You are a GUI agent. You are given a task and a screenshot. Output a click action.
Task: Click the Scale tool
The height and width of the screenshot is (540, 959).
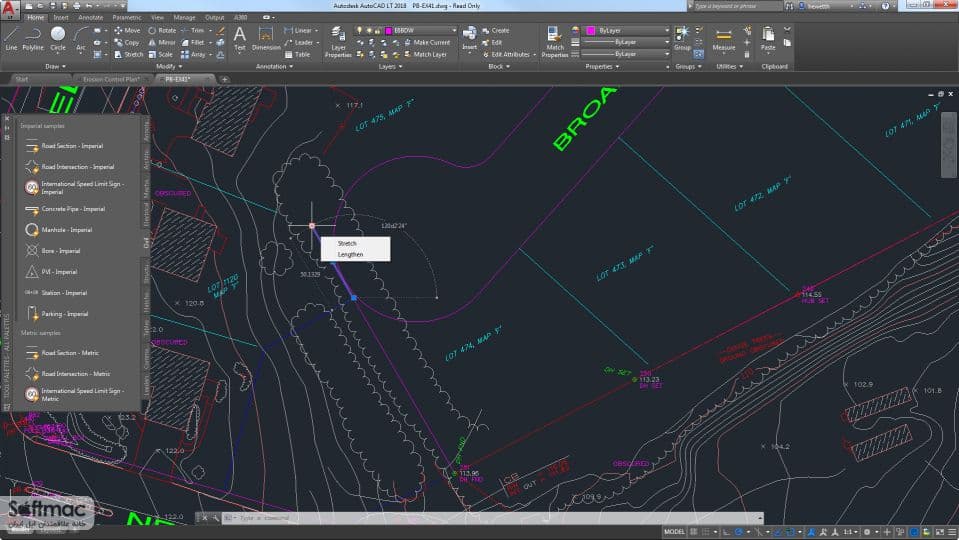(160, 54)
